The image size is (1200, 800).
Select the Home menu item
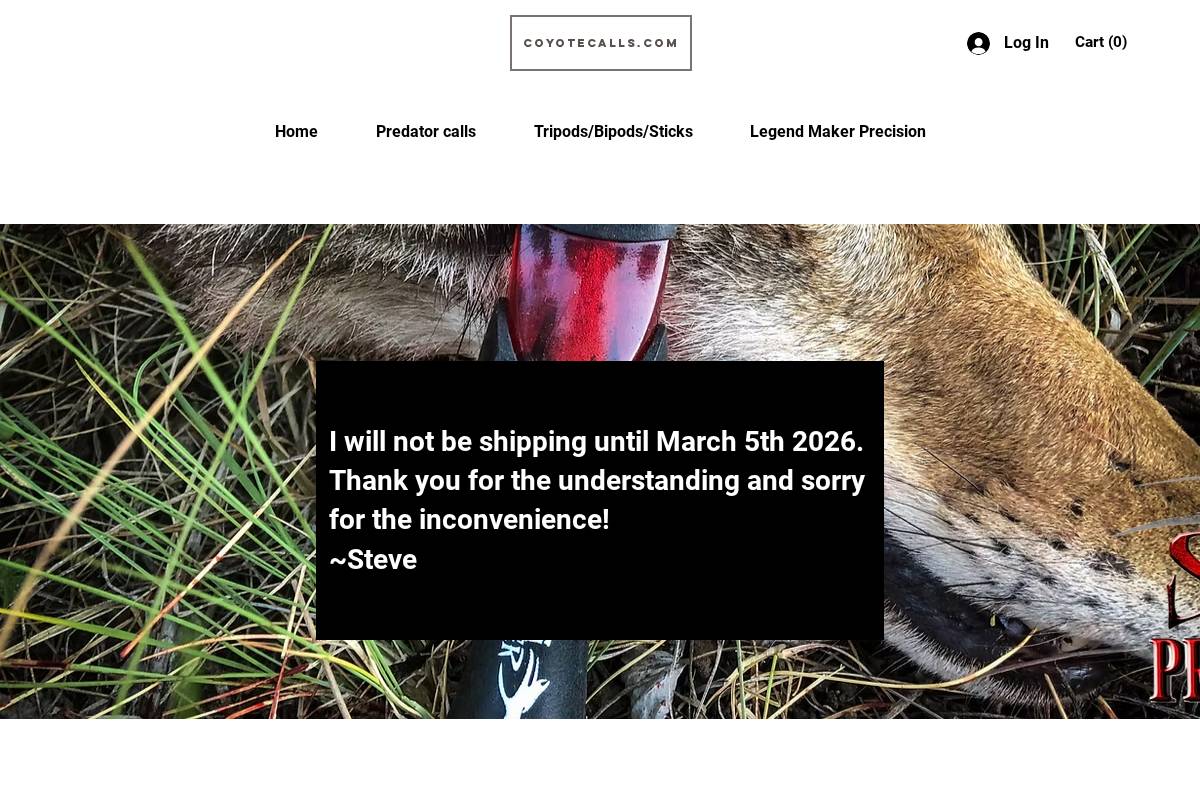pyautogui.click(x=296, y=131)
